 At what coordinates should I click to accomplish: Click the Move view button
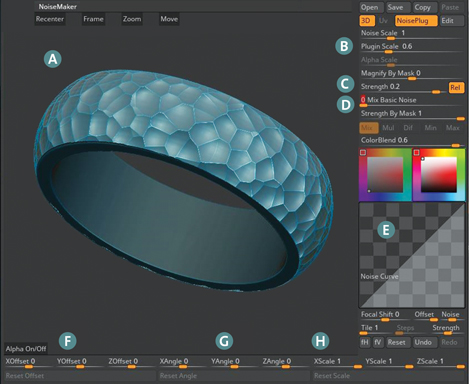pos(169,19)
